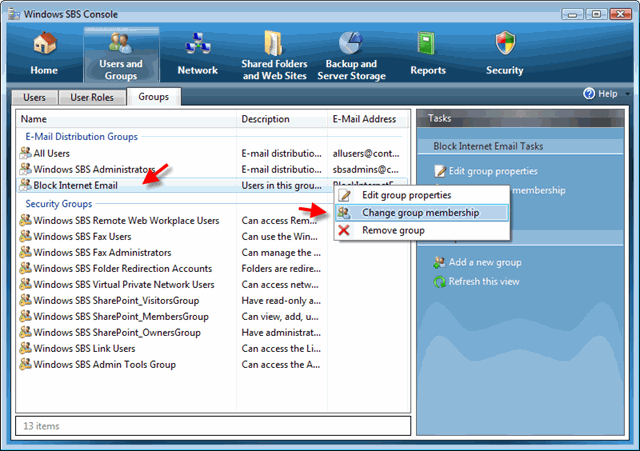This screenshot has width=640, height=451.
Task: Select Windows SBS SharePoint_VisitorsGroup row
Action: coord(212,300)
